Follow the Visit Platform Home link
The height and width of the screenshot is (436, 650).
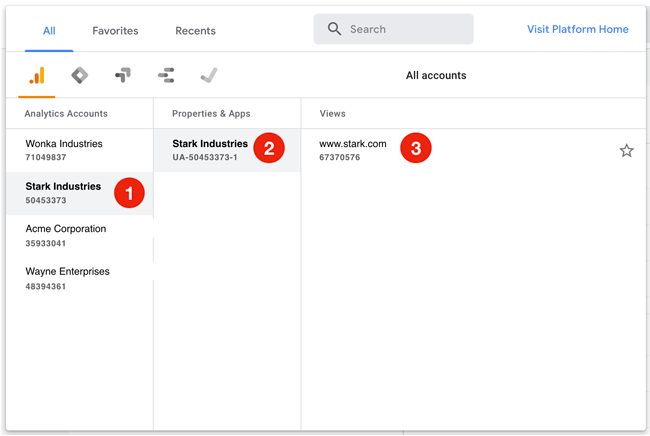(577, 29)
